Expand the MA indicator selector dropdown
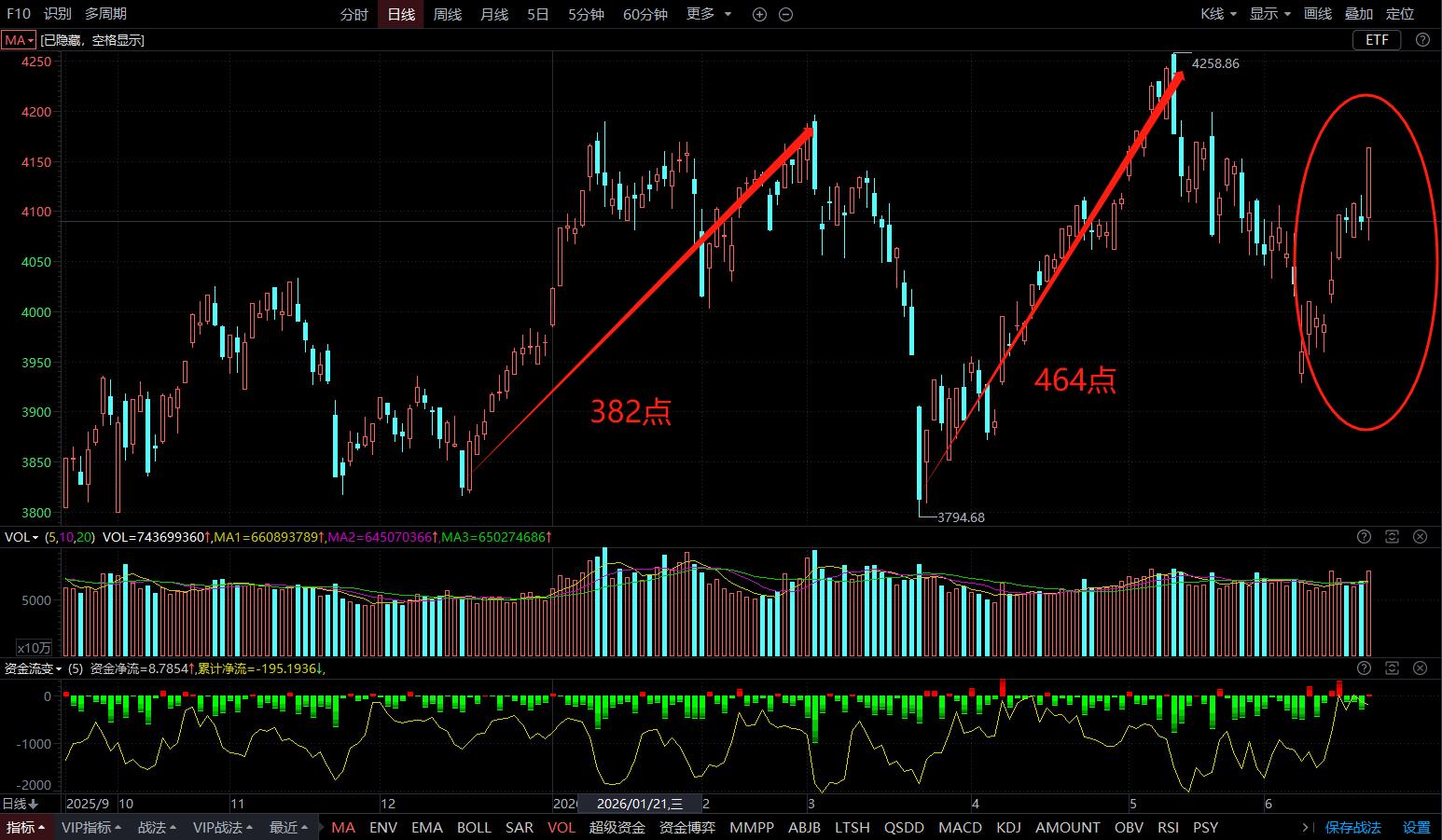 pyautogui.click(x=19, y=40)
